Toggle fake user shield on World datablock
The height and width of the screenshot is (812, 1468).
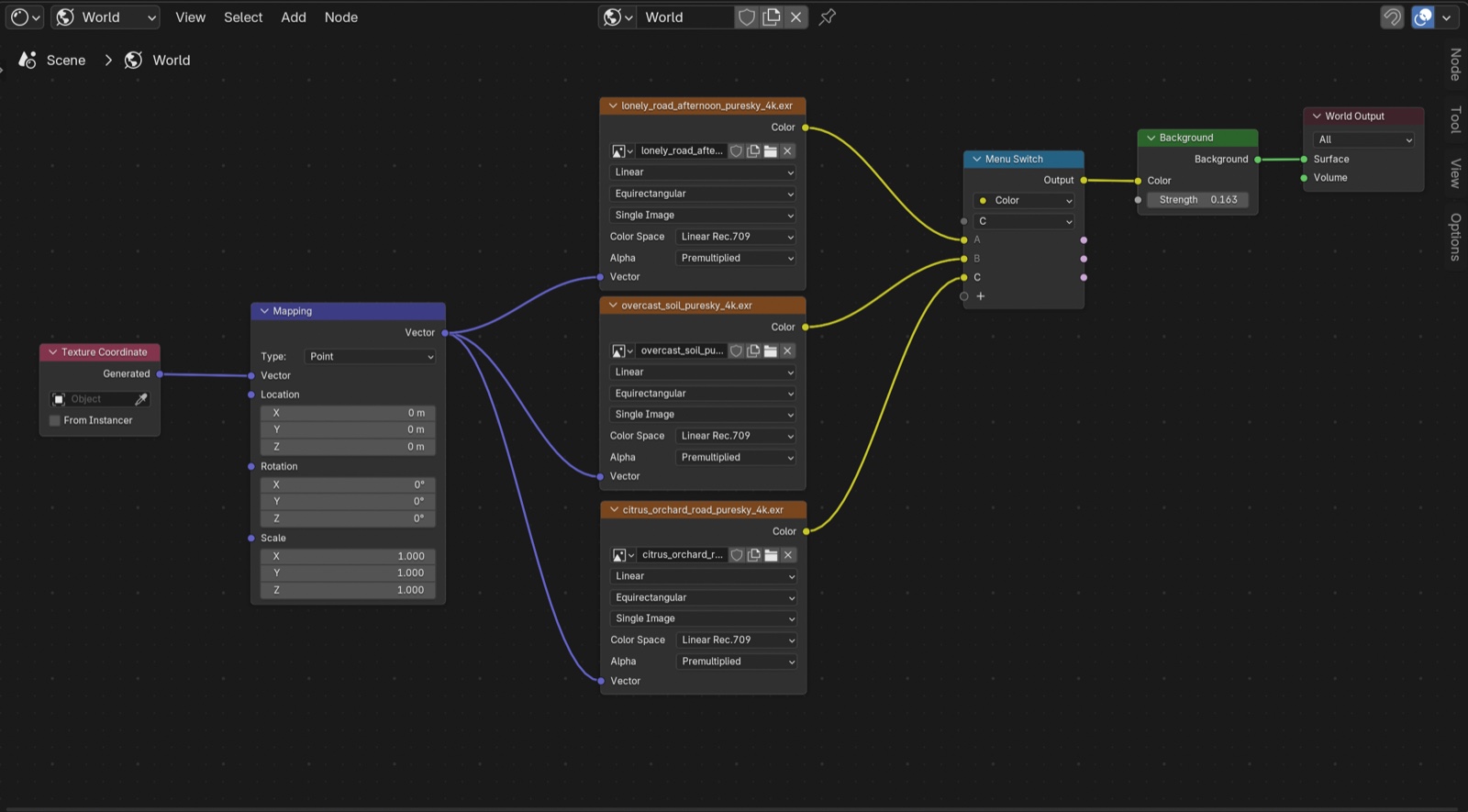(x=747, y=17)
